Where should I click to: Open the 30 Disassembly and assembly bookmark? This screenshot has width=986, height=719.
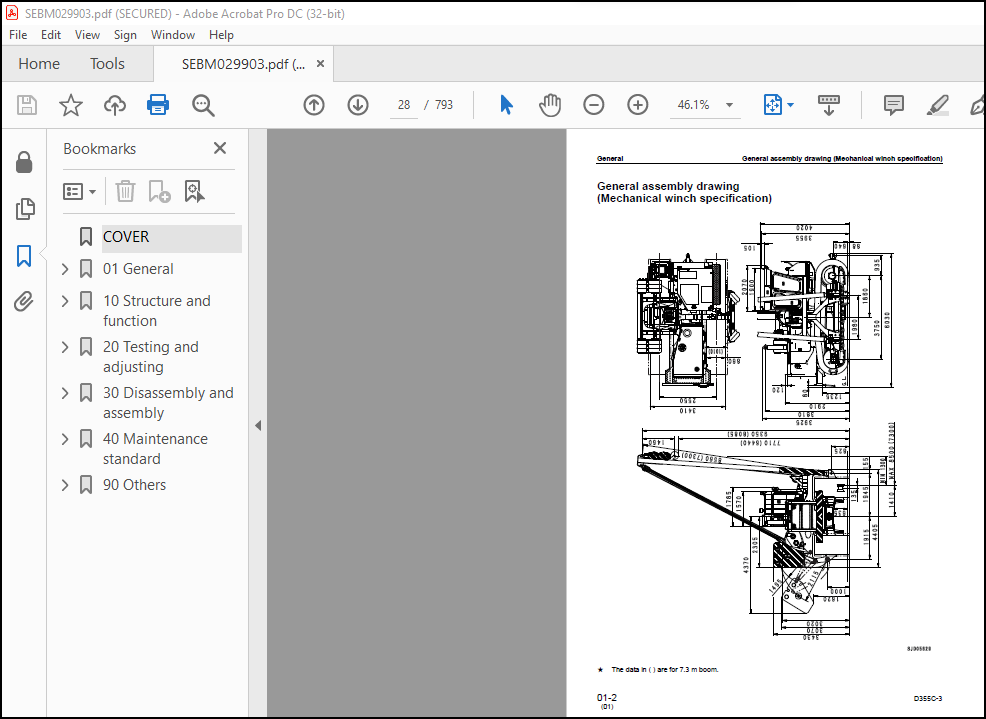(169, 403)
